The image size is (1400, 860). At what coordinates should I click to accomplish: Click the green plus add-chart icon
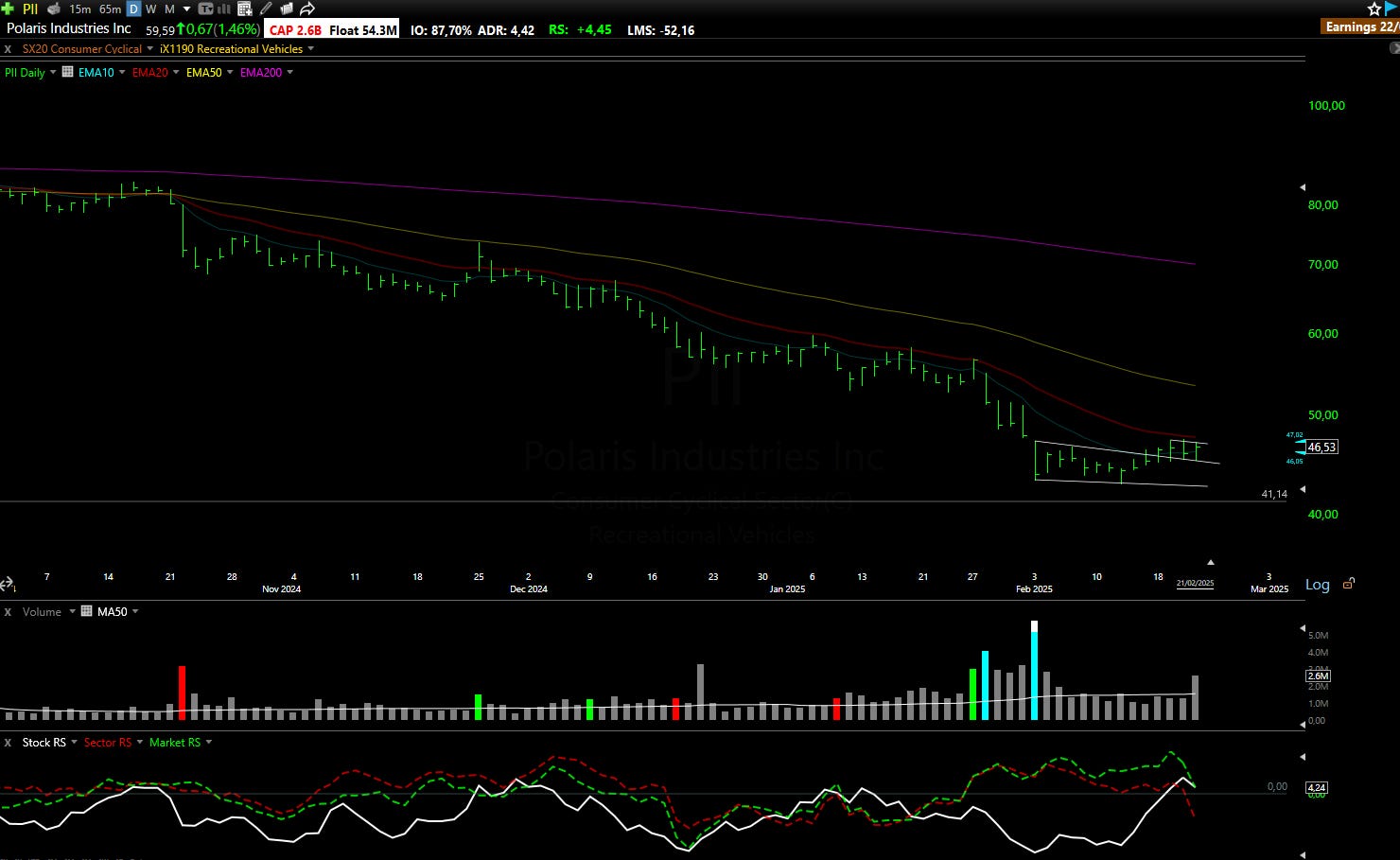[8, 9]
